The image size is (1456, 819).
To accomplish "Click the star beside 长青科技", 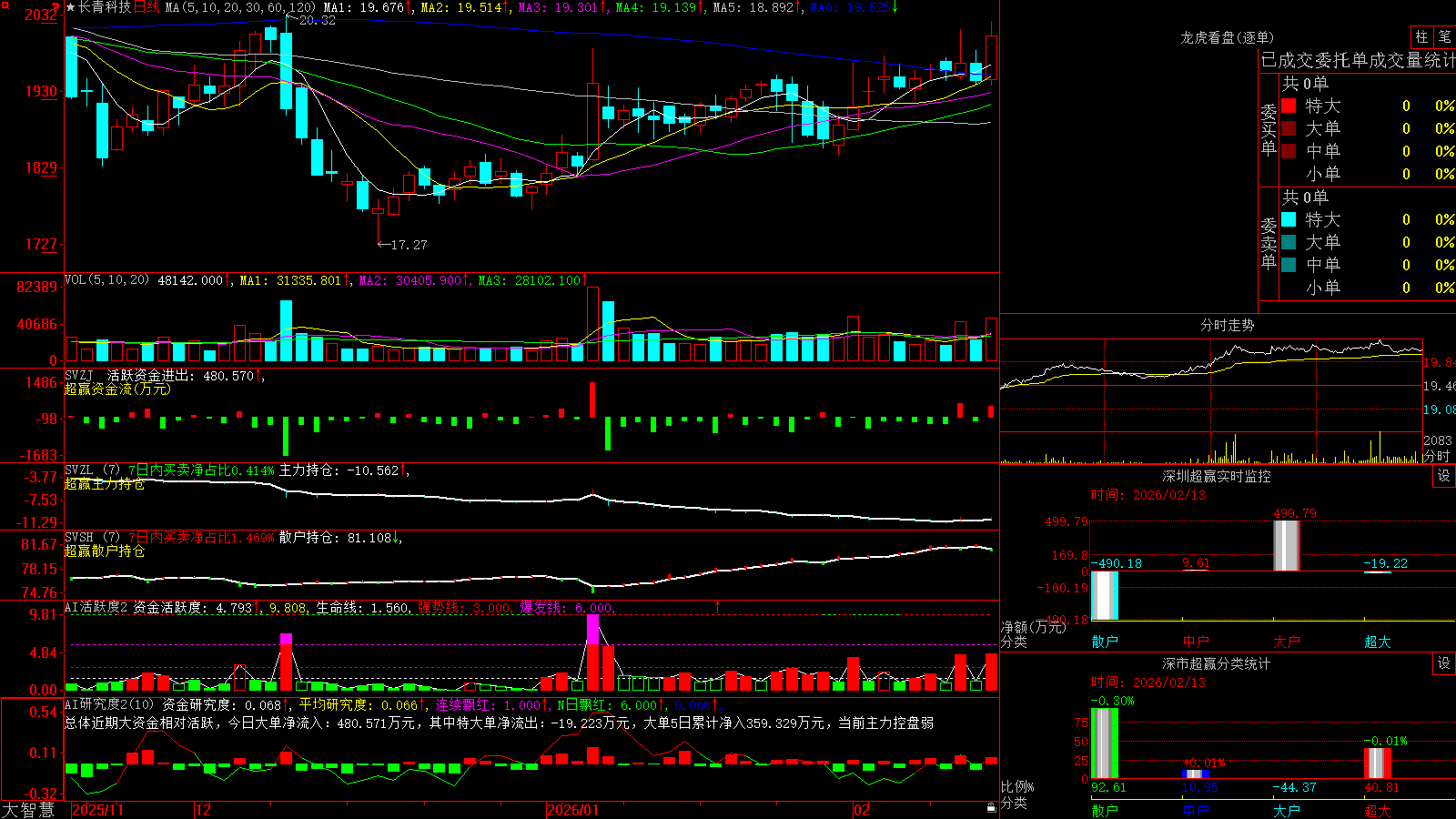I will [x=71, y=7].
